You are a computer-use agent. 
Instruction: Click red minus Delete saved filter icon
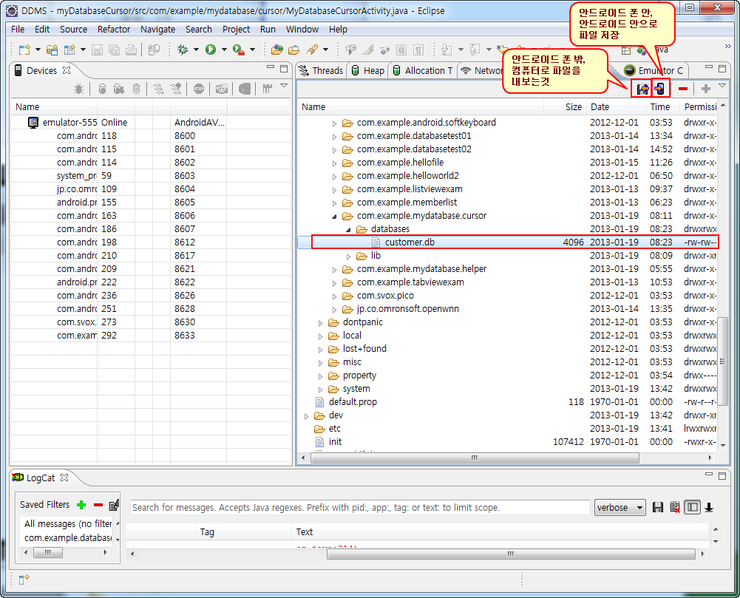tap(98, 505)
